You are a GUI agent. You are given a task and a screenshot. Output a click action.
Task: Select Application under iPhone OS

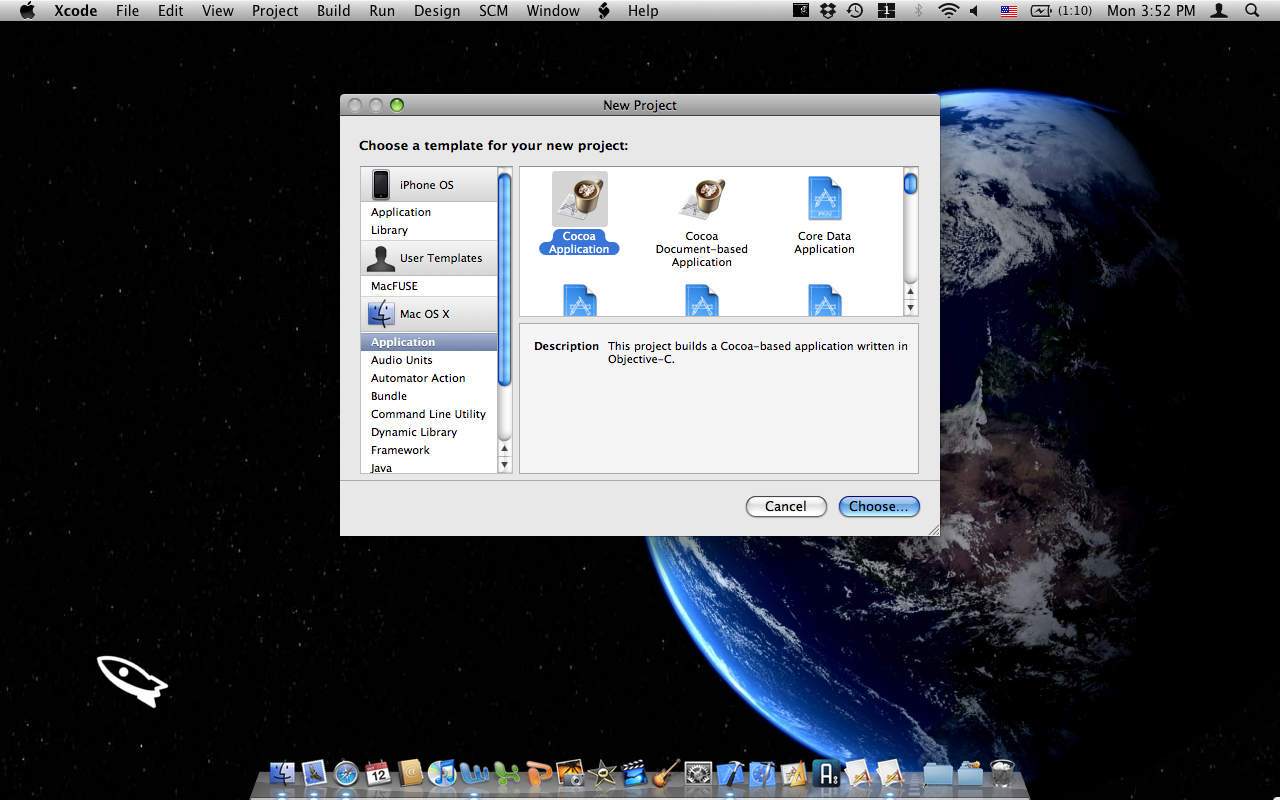coord(429,212)
